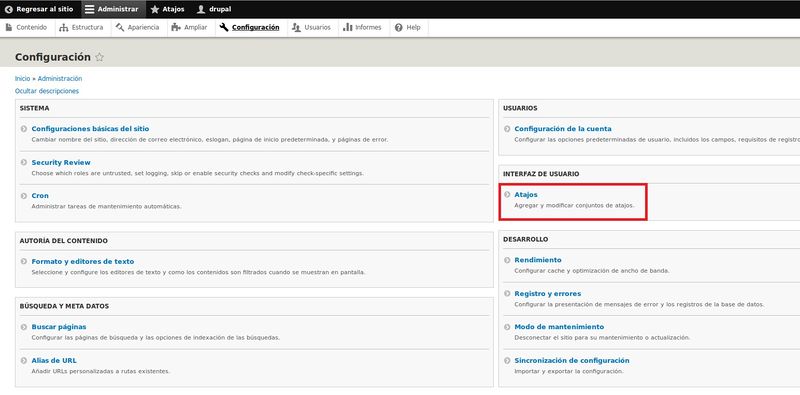Open Configuración de la cuenta
The image size is (800, 395).
563,129
